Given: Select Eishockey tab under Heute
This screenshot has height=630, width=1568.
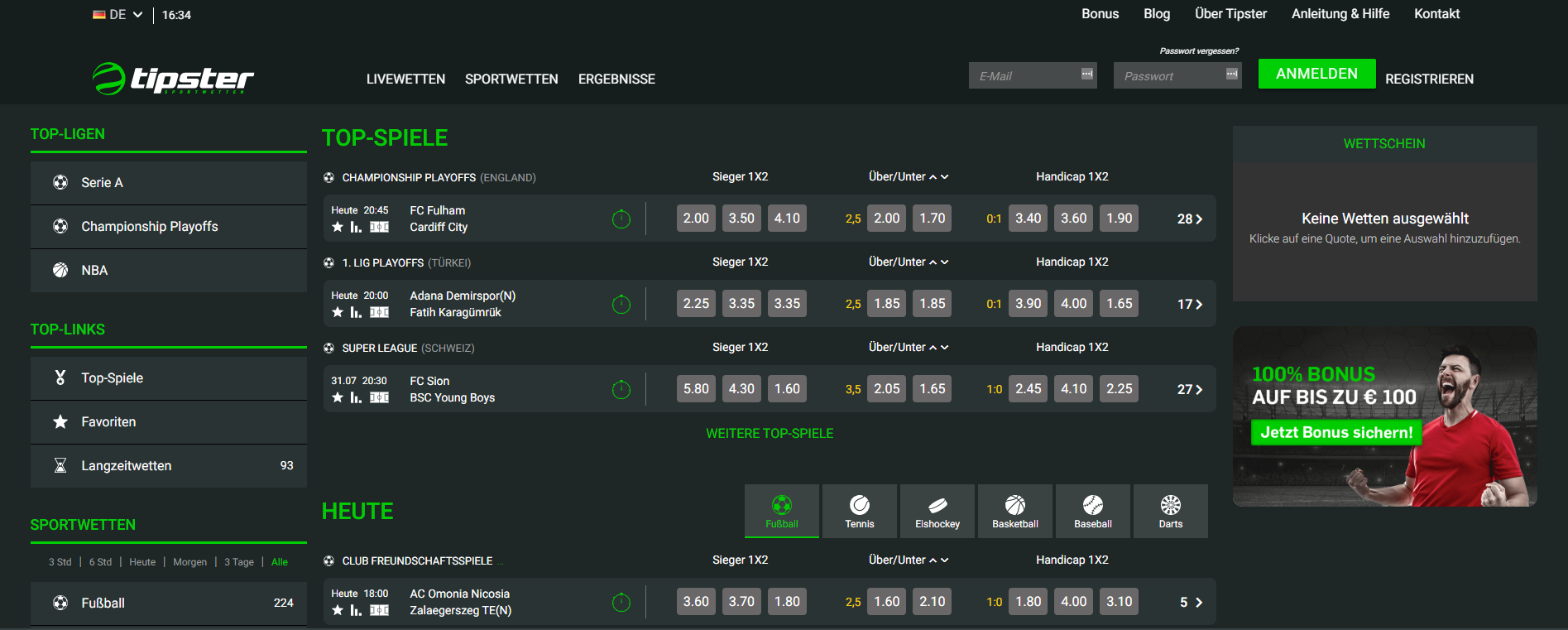Looking at the screenshot, I should tap(937, 511).
